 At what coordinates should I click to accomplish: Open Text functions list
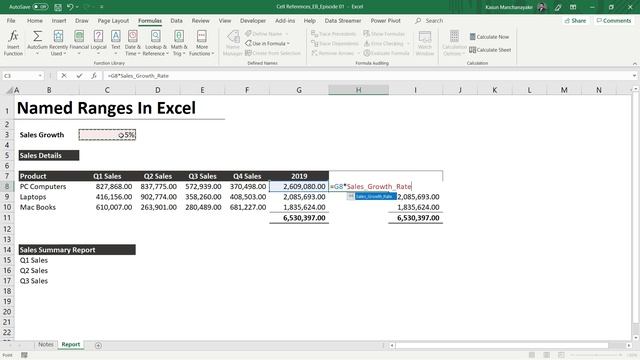(x=116, y=42)
